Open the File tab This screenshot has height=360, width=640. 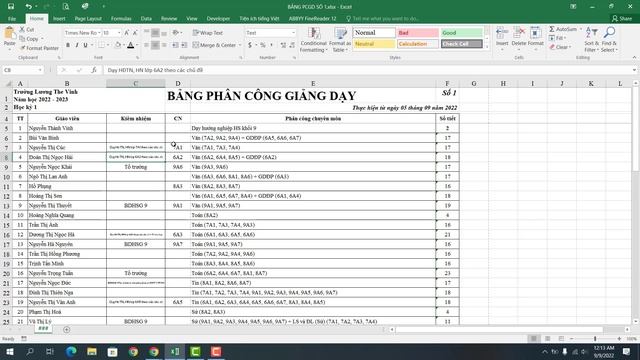click(x=12, y=19)
